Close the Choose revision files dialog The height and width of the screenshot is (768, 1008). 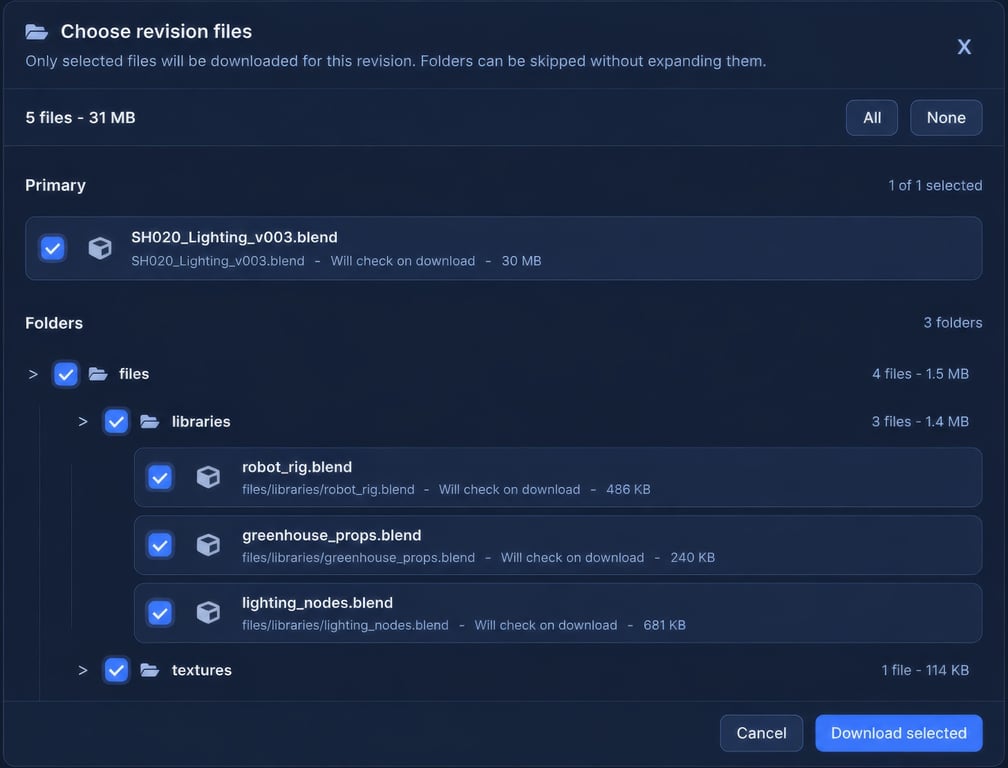964,47
